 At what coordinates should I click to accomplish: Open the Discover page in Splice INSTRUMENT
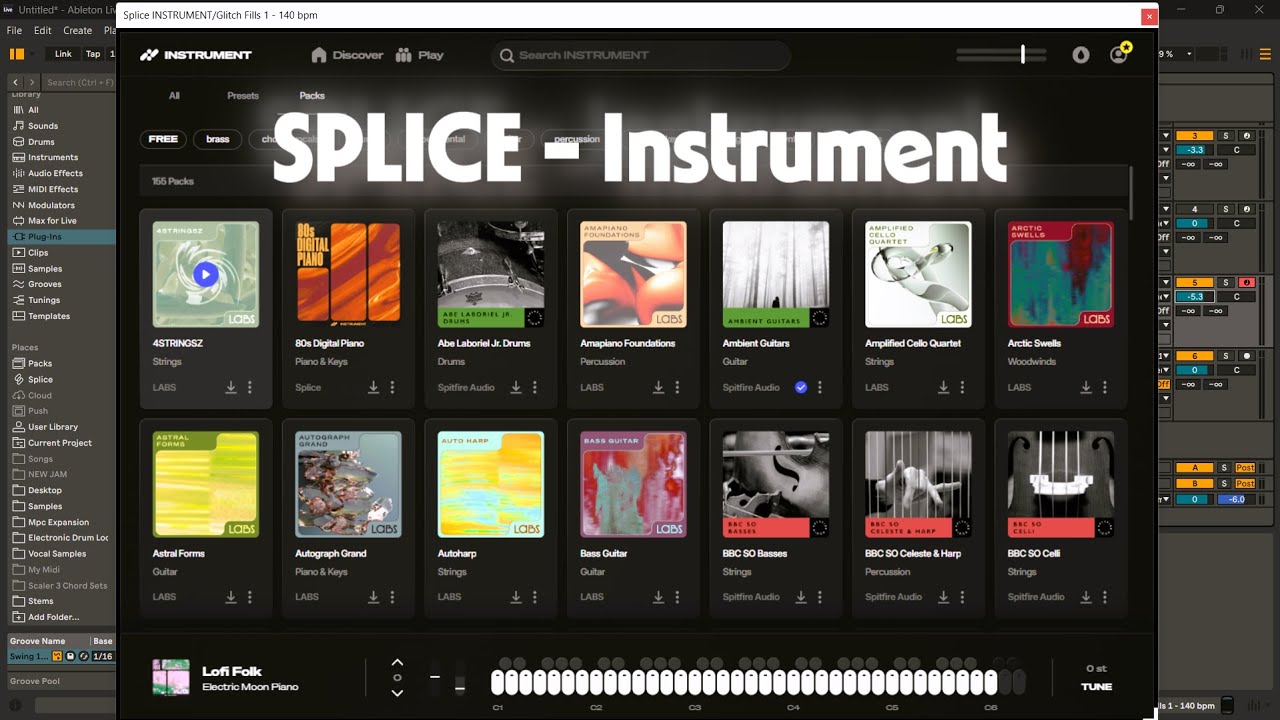[347, 55]
